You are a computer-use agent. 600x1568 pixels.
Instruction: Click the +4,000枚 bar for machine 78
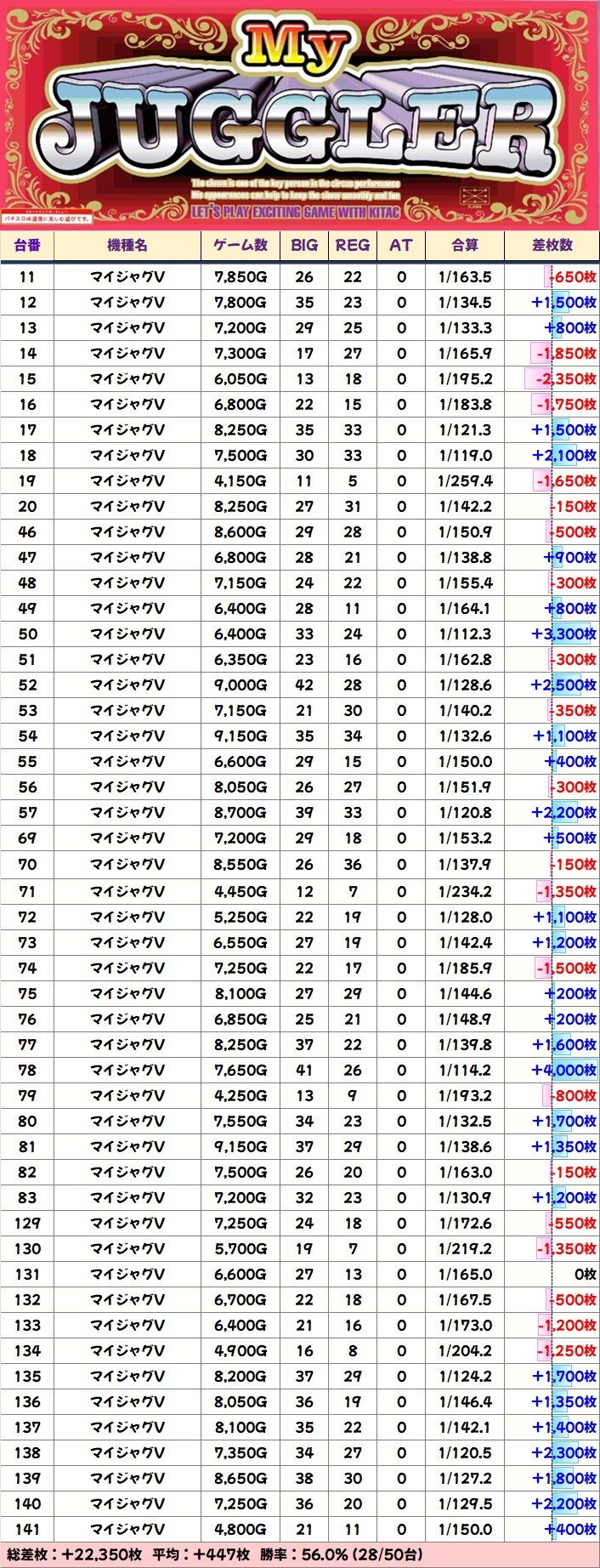pos(563,1071)
